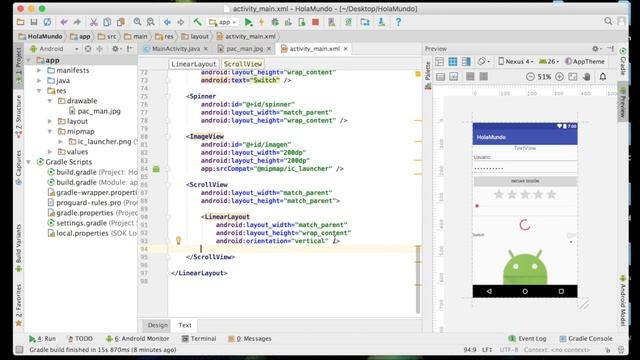Image resolution: width=640 pixels, height=360 pixels.
Task: Zoom in with the plus icon in Preview
Action: [560, 76]
